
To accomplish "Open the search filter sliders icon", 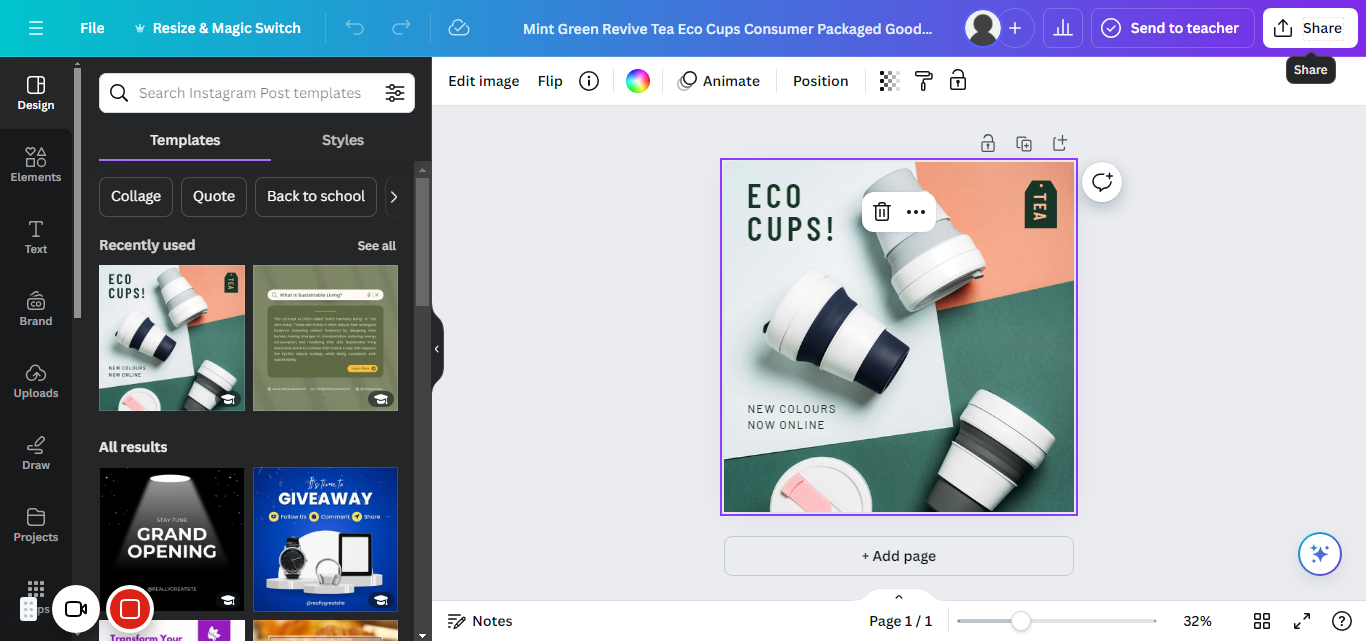I will 395,93.
